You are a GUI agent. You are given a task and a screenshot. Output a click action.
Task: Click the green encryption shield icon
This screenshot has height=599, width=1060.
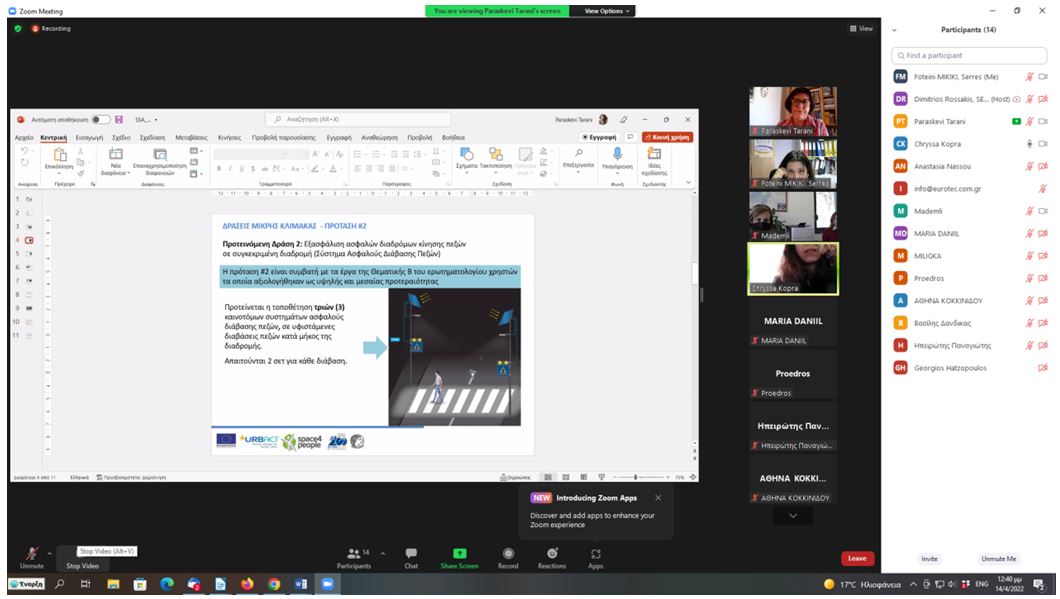pos(18,28)
